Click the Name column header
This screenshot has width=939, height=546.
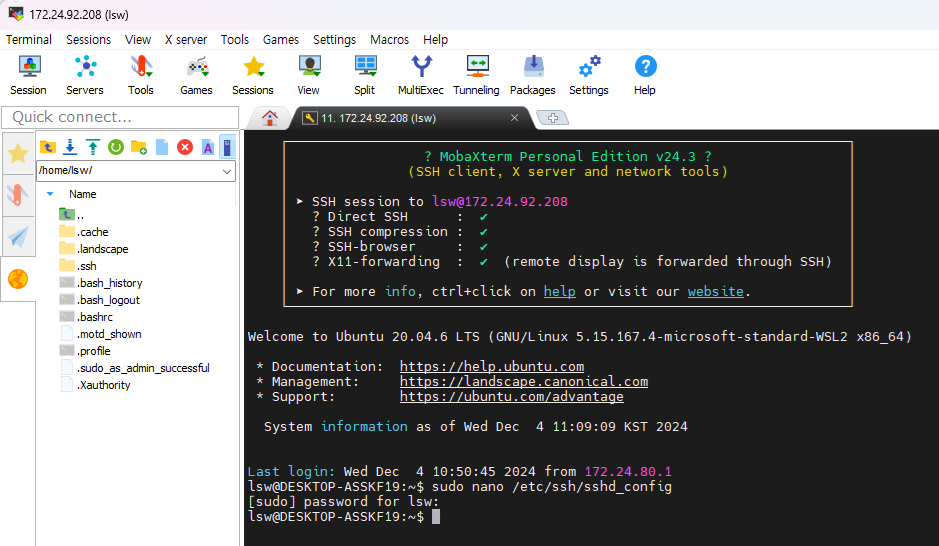pos(82,194)
